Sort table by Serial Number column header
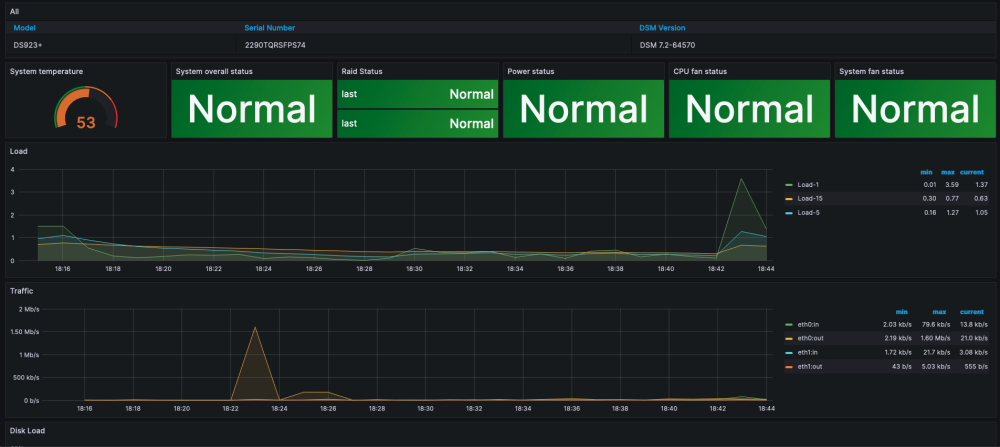 269,28
